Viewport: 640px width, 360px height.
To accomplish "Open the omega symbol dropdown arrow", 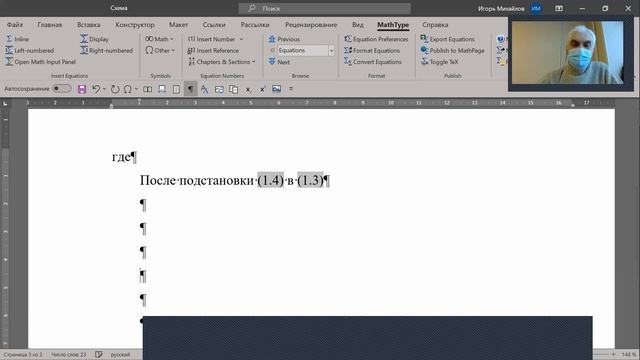I will coord(136,89).
